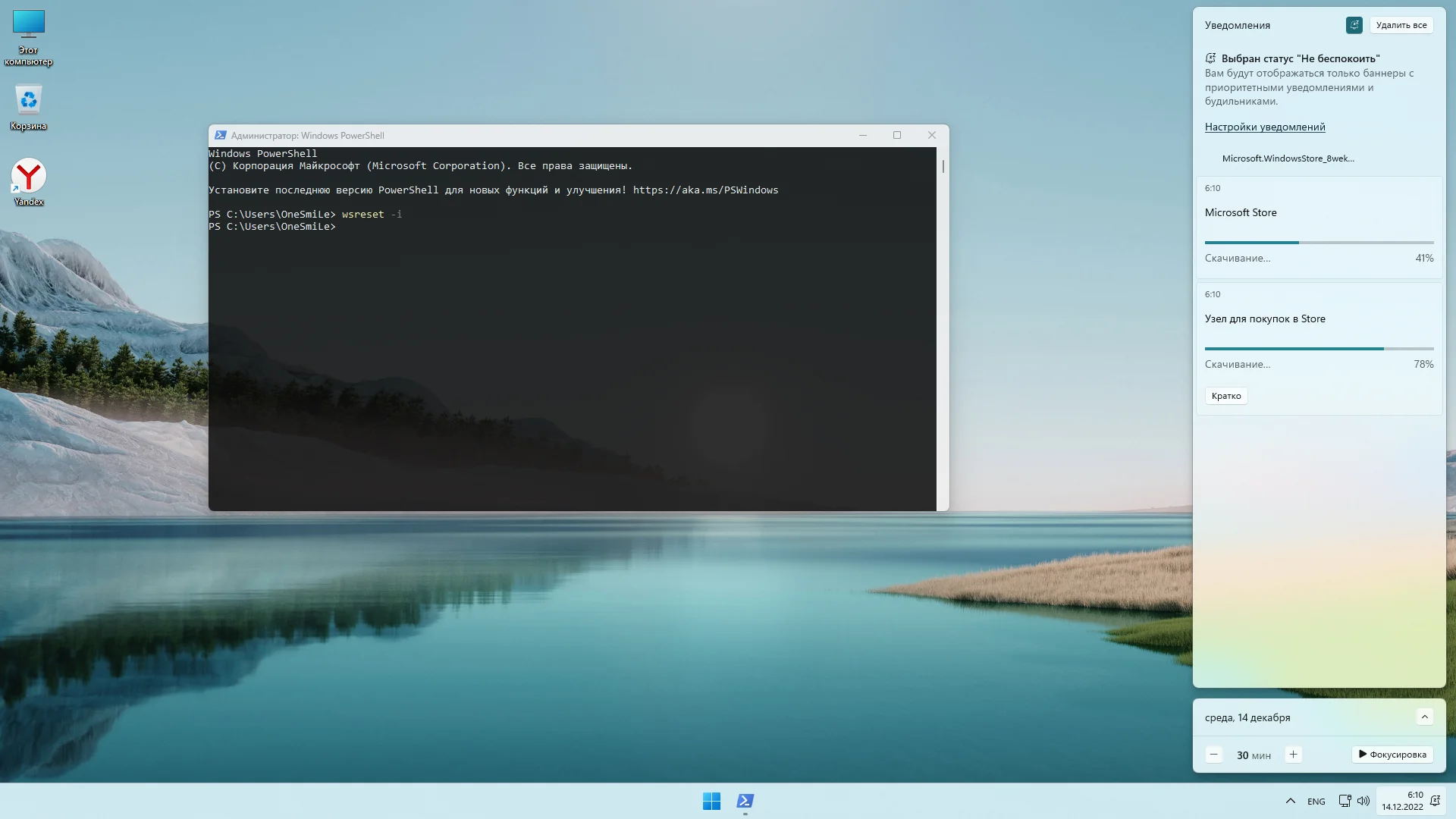Click PowerShell icon in window title bar
The height and width of the screenshot is (819, 1456).
(220, 135)
